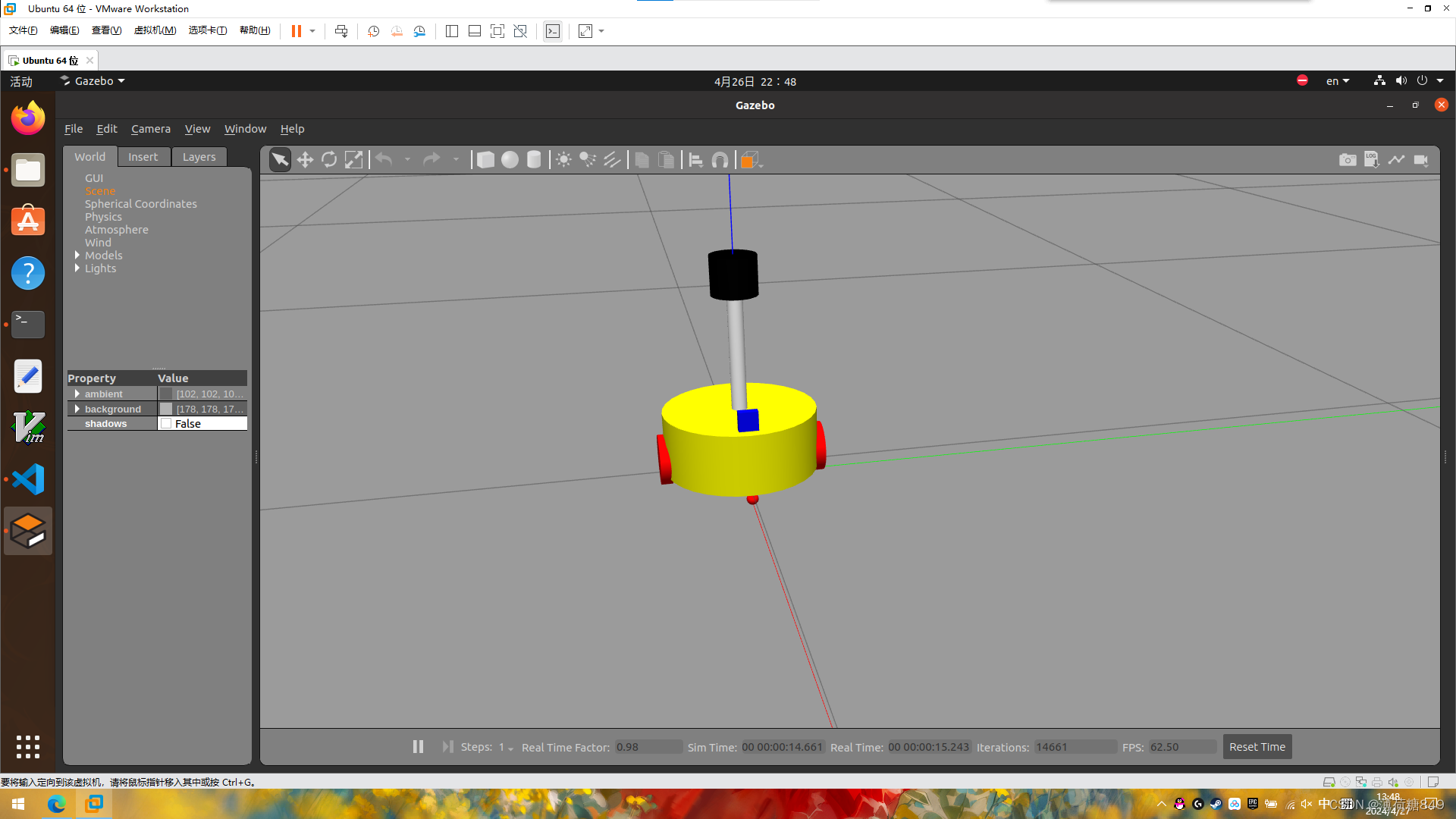Expand the Models tree node

tap(77, 256)
